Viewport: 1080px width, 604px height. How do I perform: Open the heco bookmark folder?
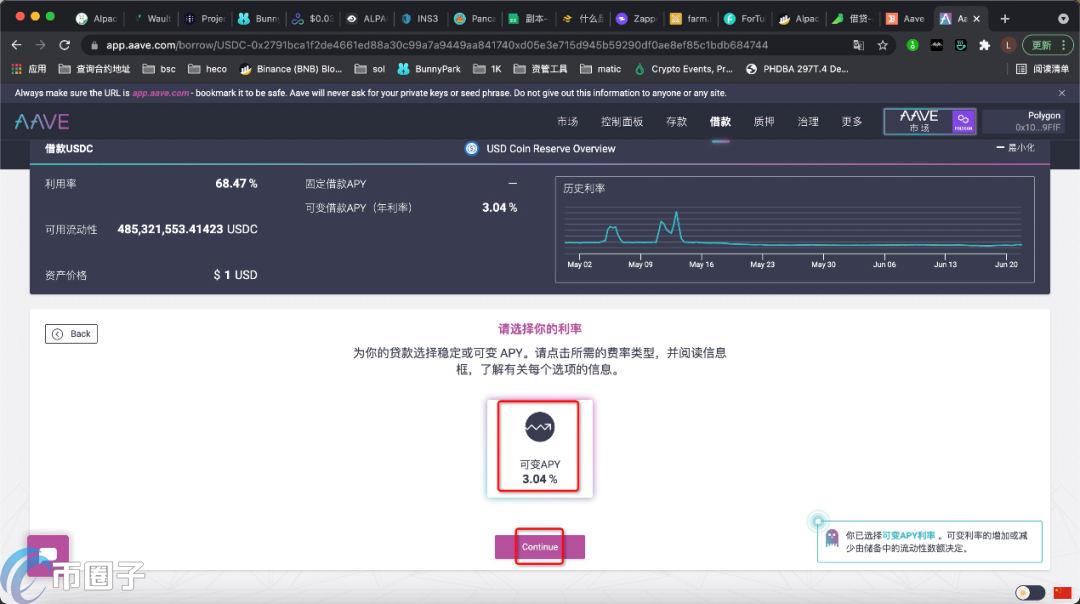(207, 69)
